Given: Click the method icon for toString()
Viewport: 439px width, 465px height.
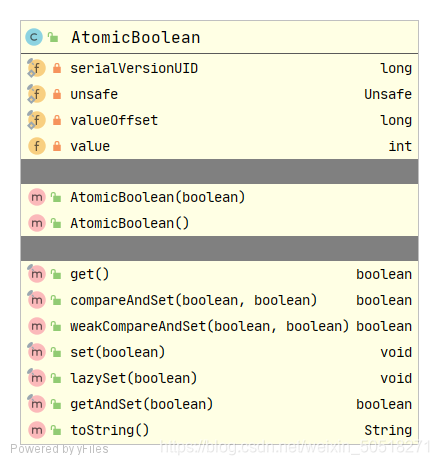Looking at the screenshot, I should point(37,430).
